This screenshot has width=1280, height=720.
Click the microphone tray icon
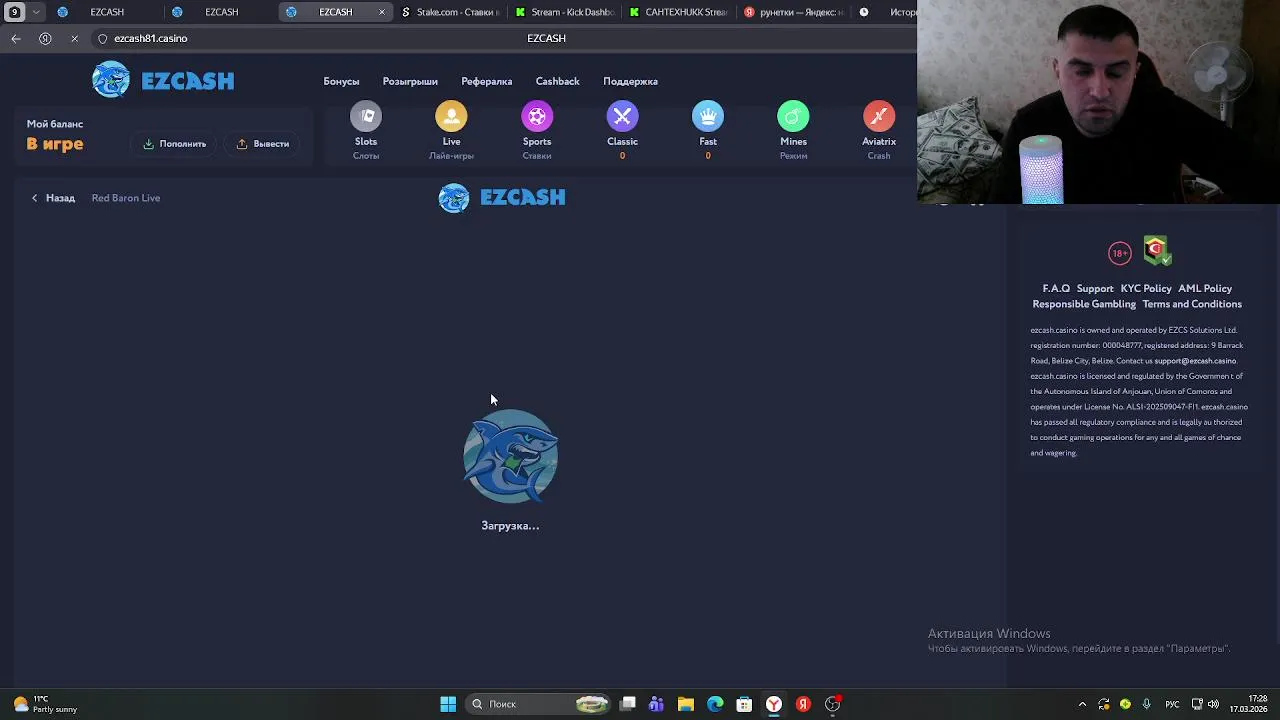pos(1147,704)
